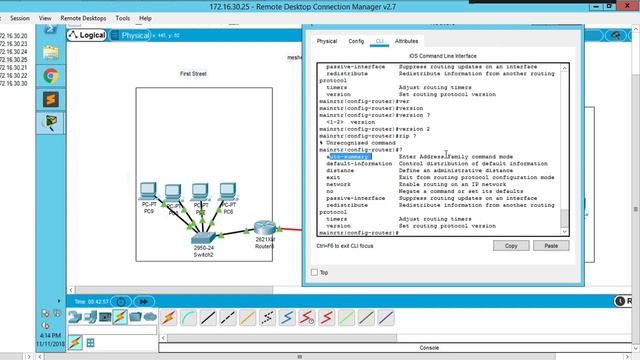Pick the orange fiber cable
Viewport: 640px width, 360px height.
[247, 318]
